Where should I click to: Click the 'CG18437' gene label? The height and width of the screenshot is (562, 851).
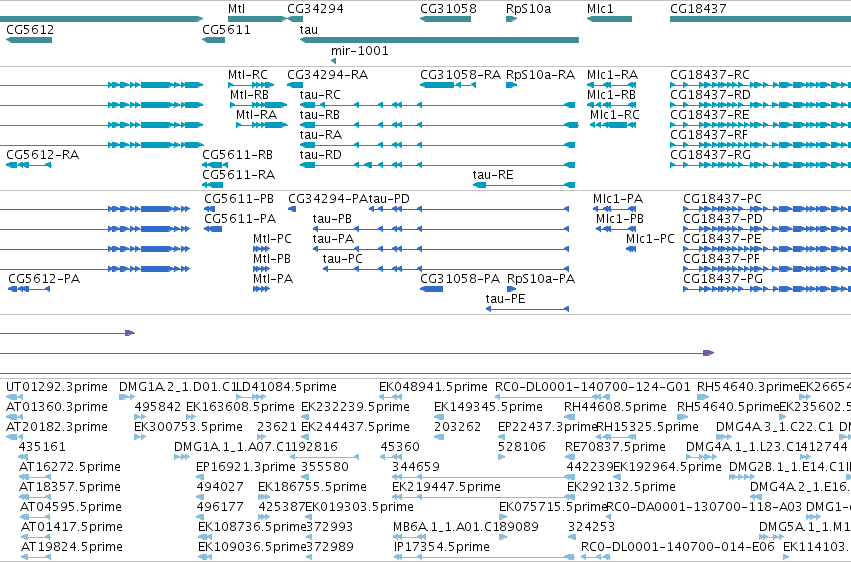[x=698, y=9]
